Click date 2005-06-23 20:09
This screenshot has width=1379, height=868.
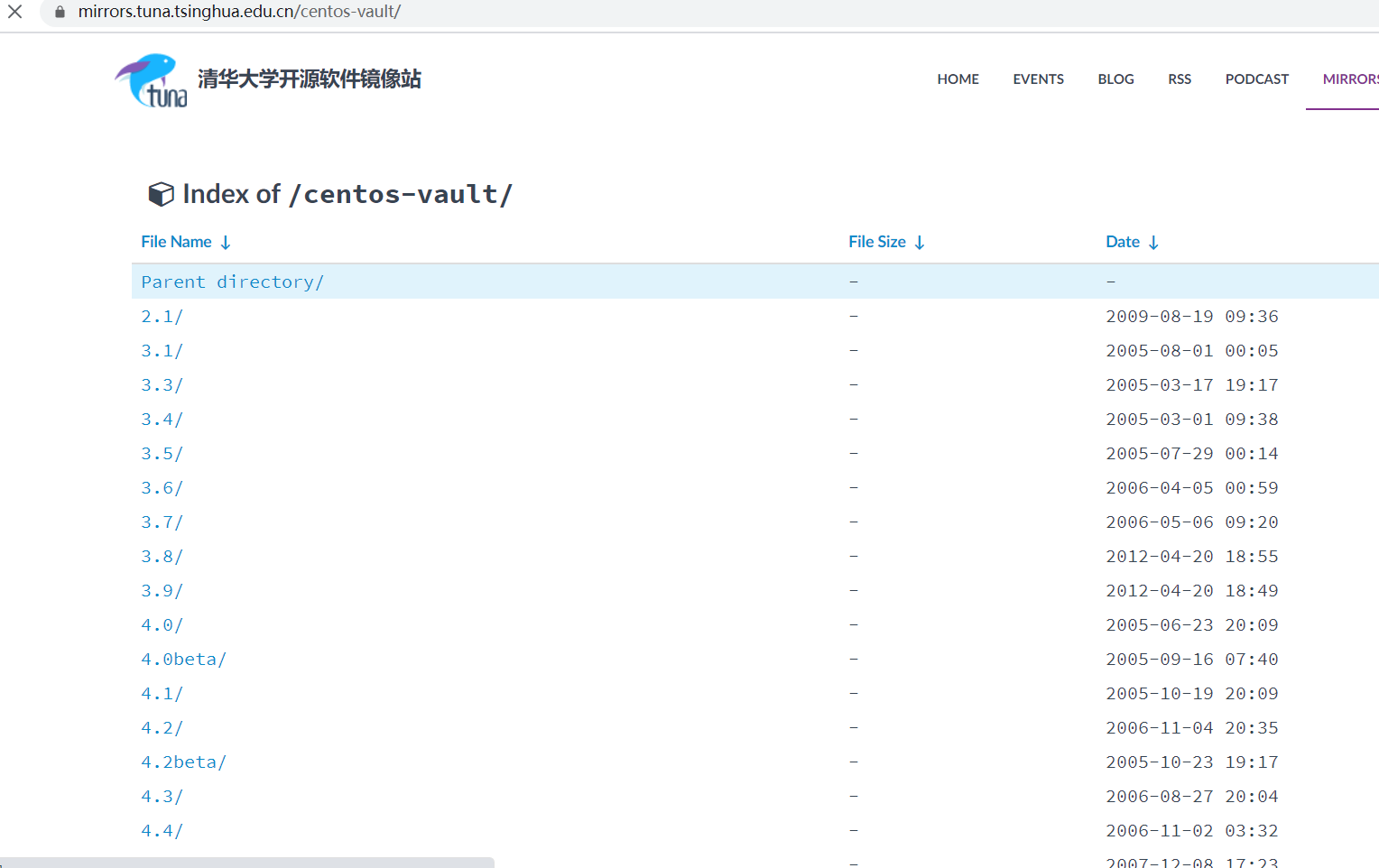pyautogui.click(x=1191, y=625)
